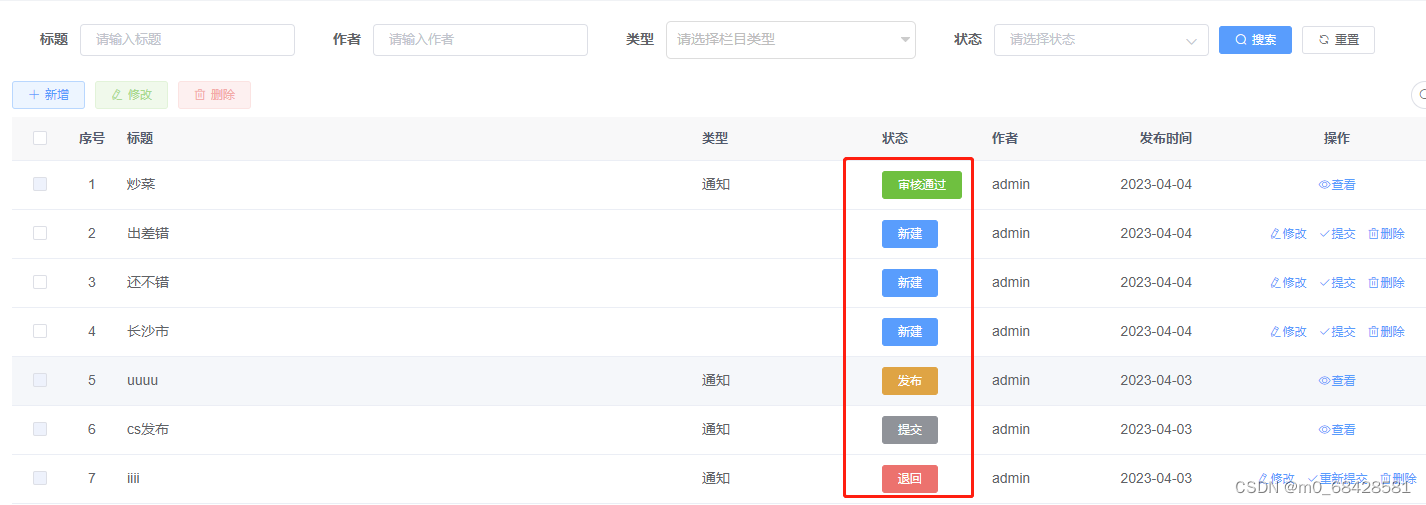
Task: Open the 状态 status dropdown
Action: point(1101,40)
